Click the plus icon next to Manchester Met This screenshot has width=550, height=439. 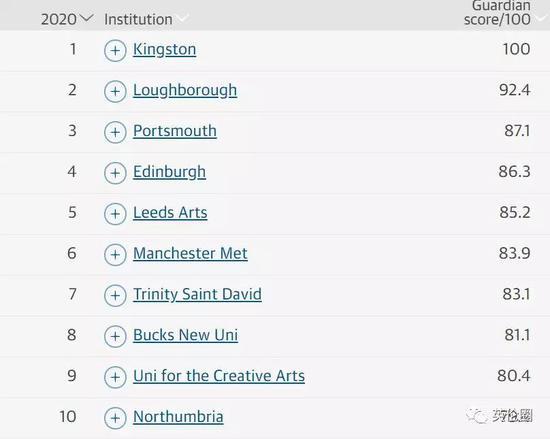[x=115, y=255]
